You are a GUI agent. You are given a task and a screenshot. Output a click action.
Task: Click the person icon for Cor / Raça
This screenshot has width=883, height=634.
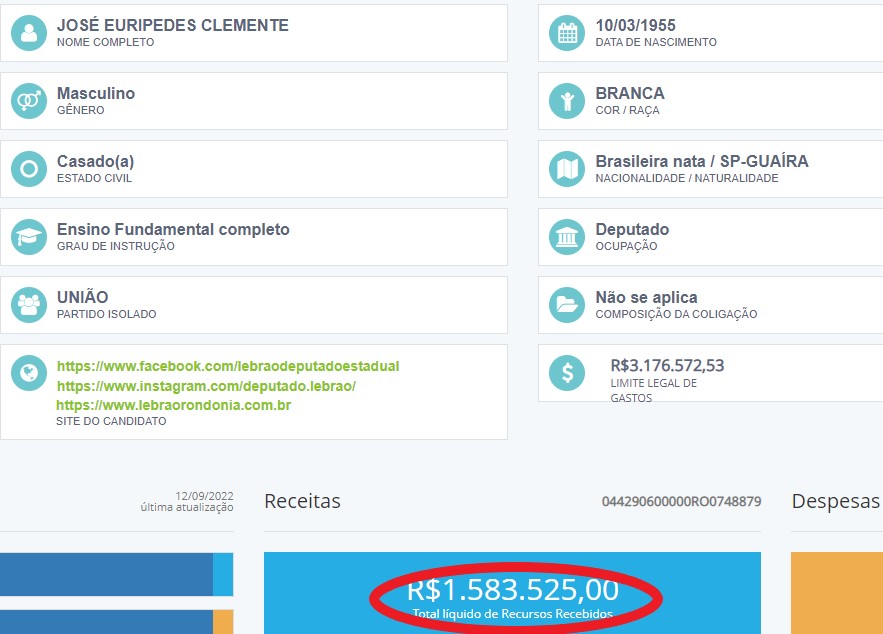coord(567,101)
